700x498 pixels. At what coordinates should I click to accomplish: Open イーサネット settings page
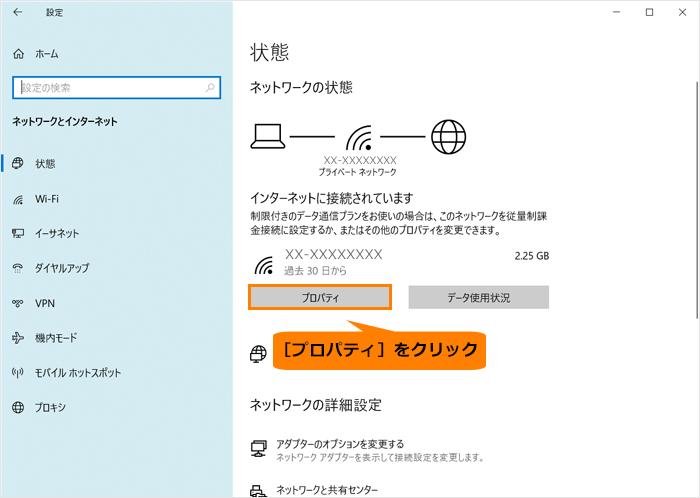(x=57, y=233)
